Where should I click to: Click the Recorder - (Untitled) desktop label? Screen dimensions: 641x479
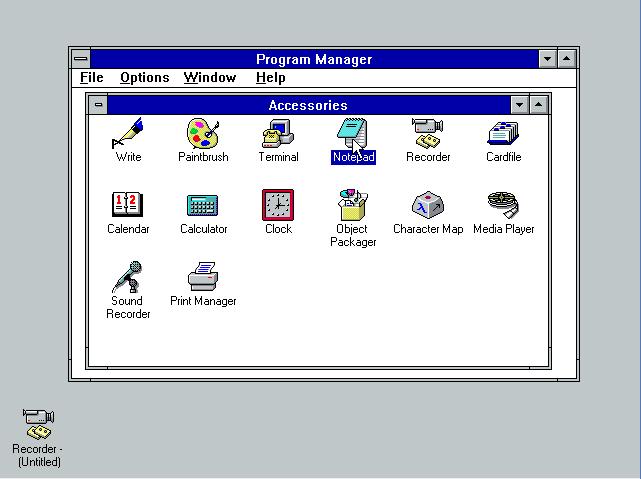coord(38,455)
